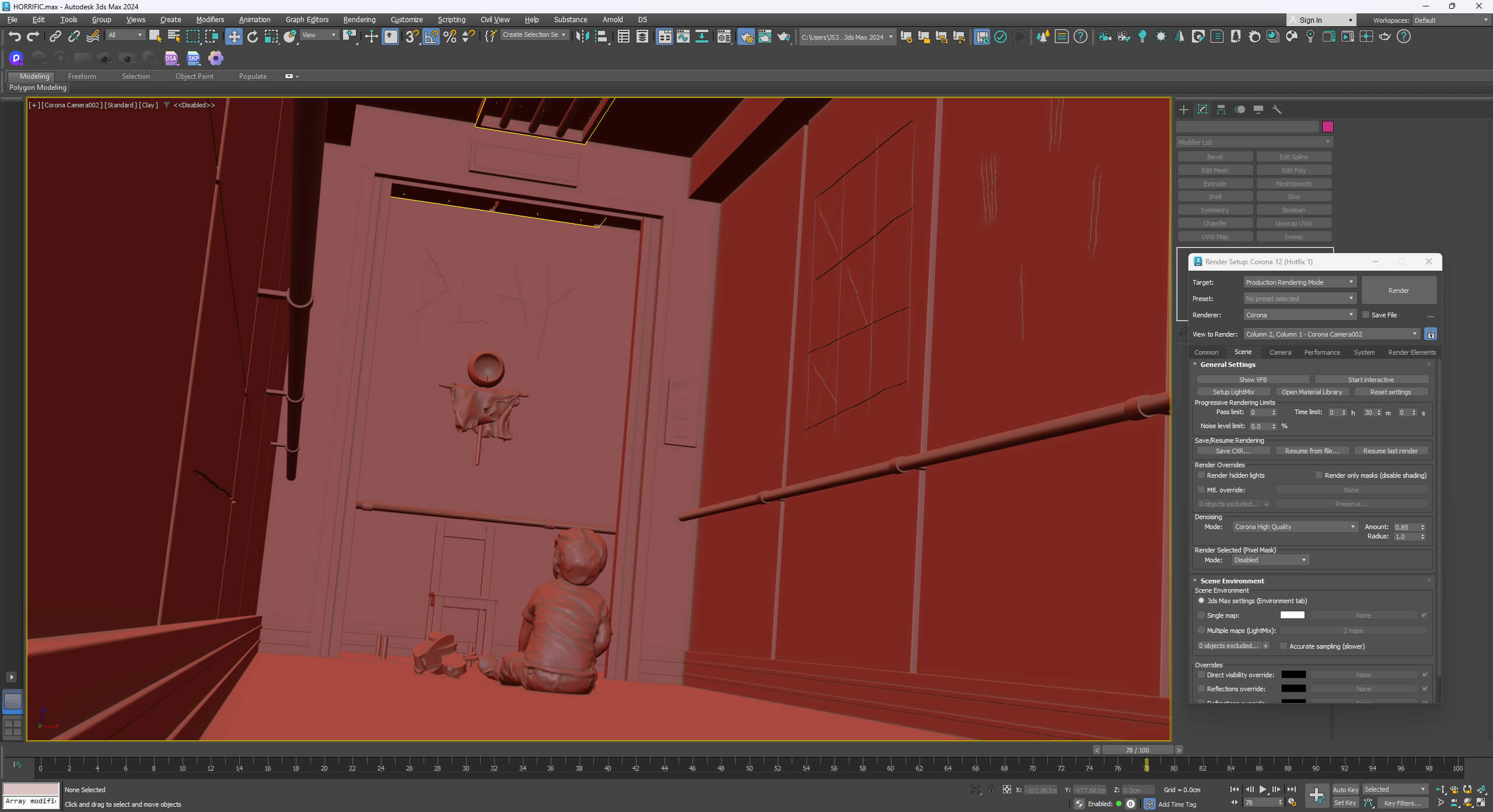Open the Target rendering mode dropdown
This screenshot has width=1493, height=812.
tap(1299, 282)
